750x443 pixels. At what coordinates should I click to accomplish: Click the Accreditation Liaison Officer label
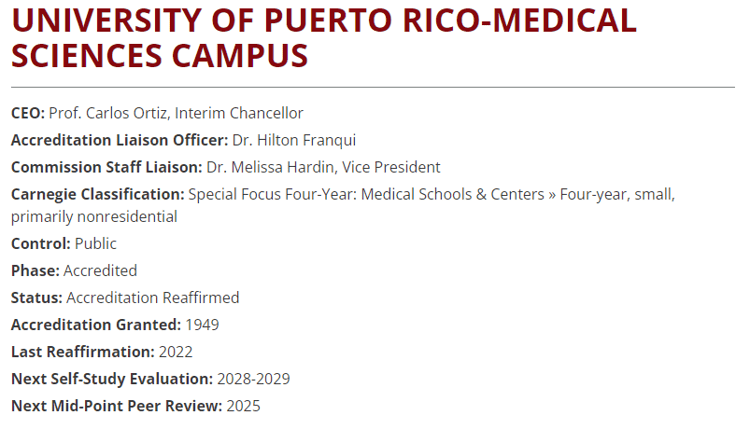click(120, 140)
